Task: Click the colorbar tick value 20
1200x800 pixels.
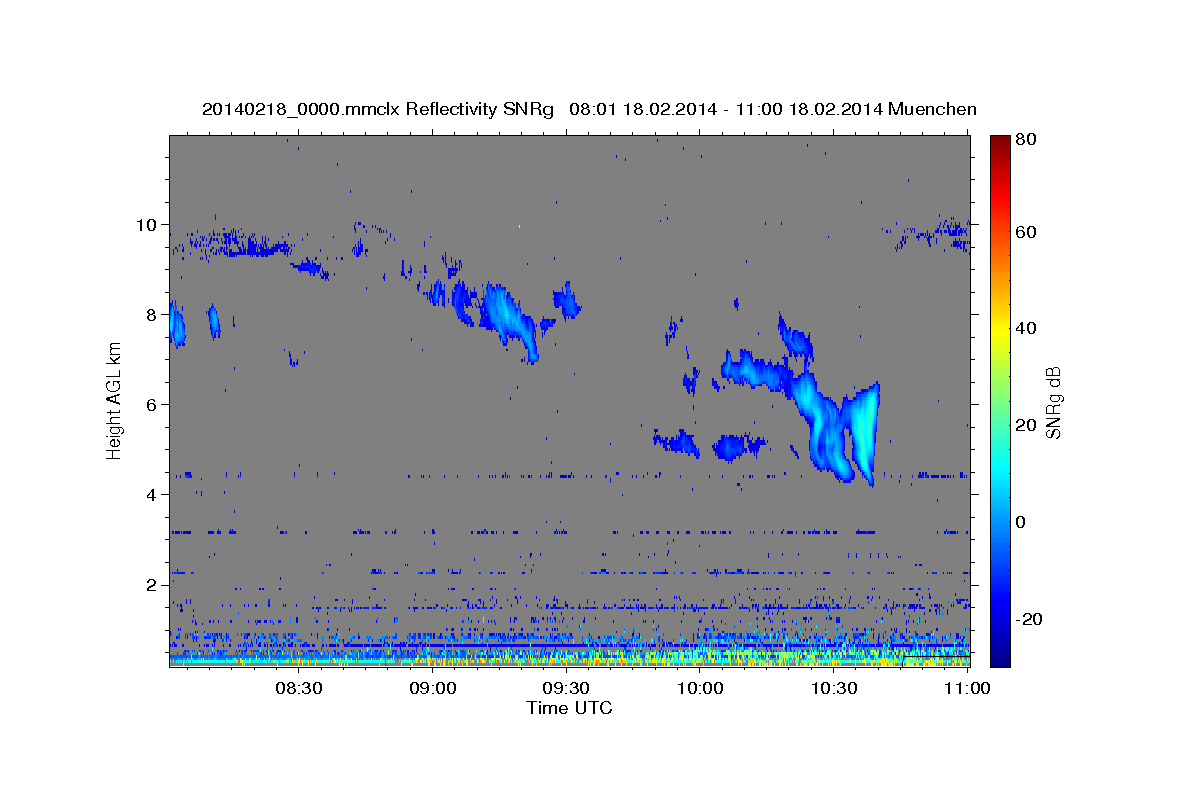Action: (1024, 425)
